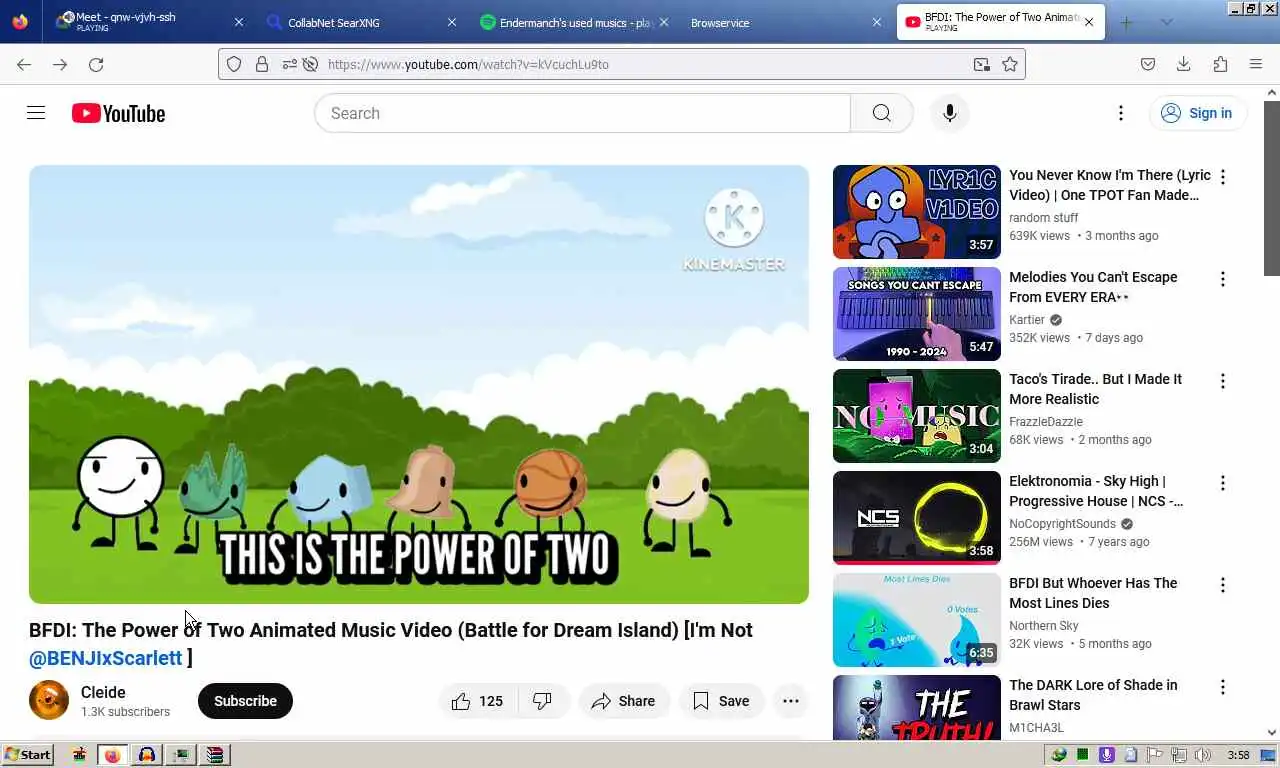Subscribe to the Cleide channel
The image size is (1280, 768).
pyautogui.click(x=245, y=701)
